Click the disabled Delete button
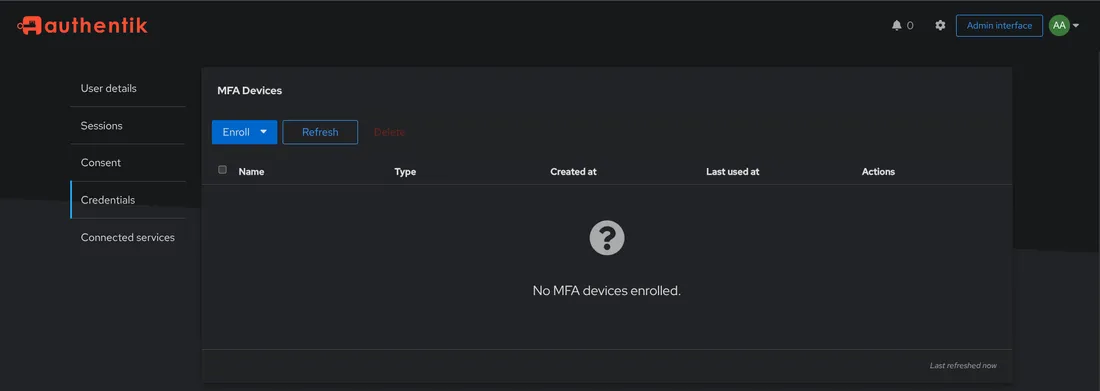This screenshot has width=1100, height=391. 389,132
